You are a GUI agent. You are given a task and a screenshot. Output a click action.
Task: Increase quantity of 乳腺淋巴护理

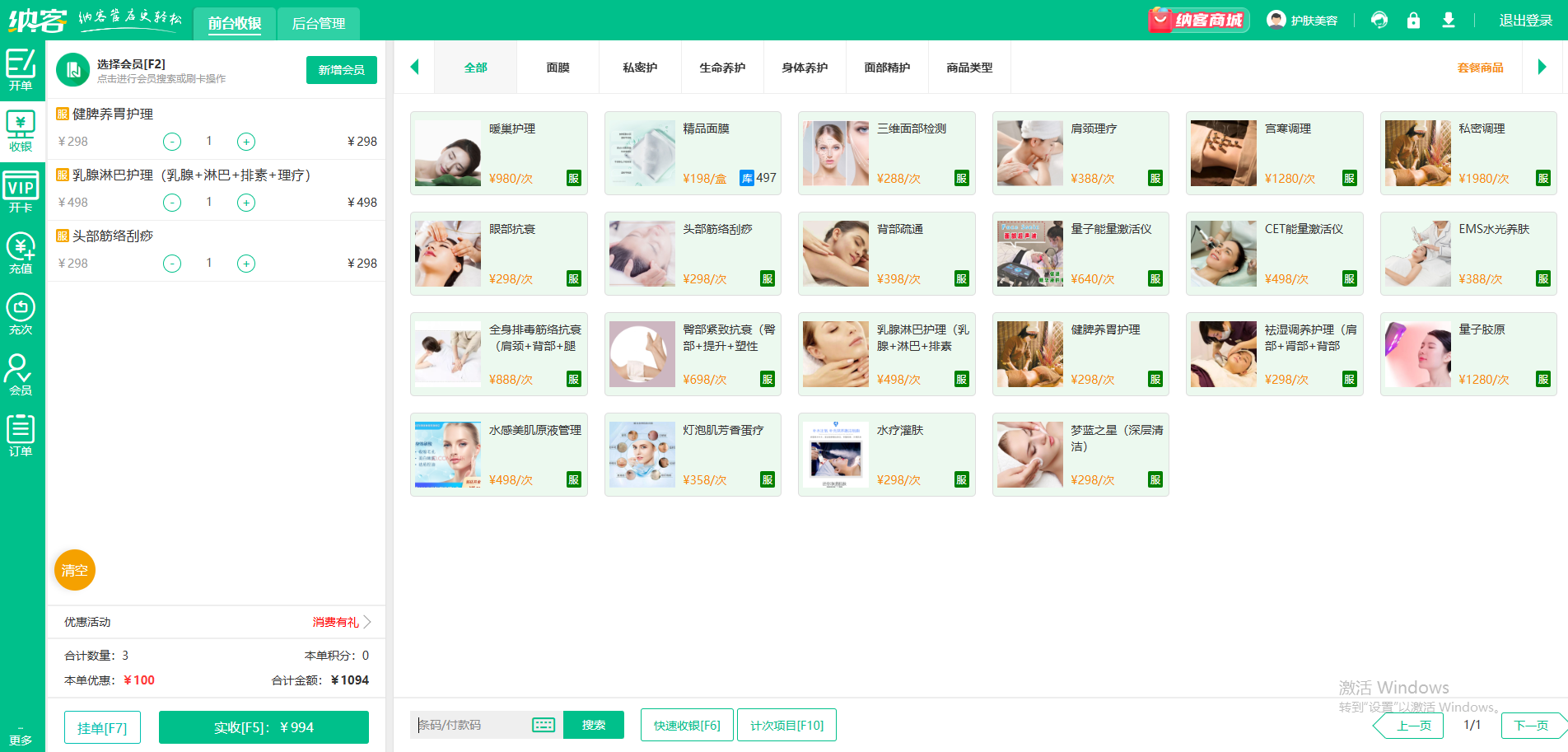pos(246,203)
